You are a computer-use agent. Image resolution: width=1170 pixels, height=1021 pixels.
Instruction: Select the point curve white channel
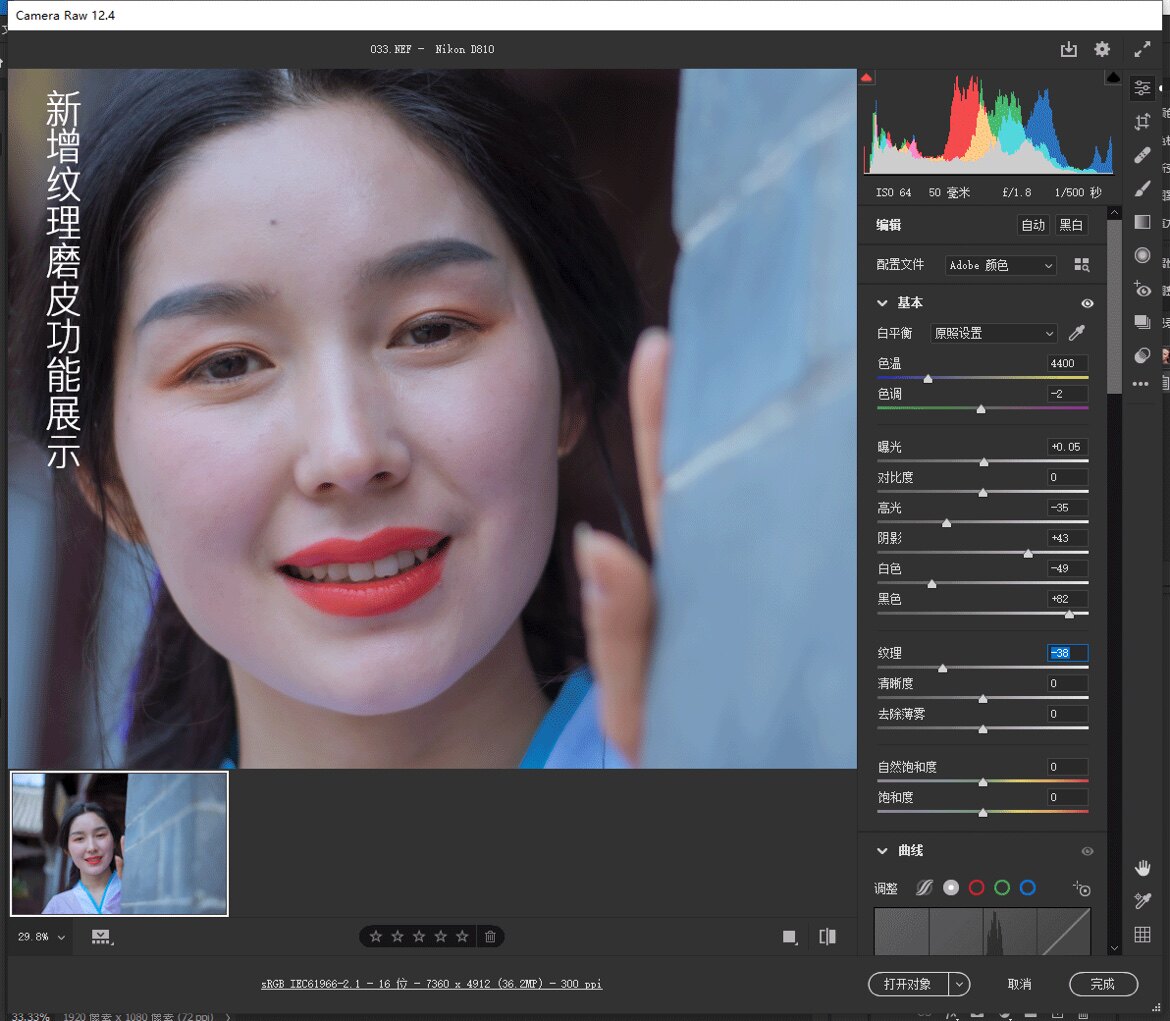pos(951,887)
